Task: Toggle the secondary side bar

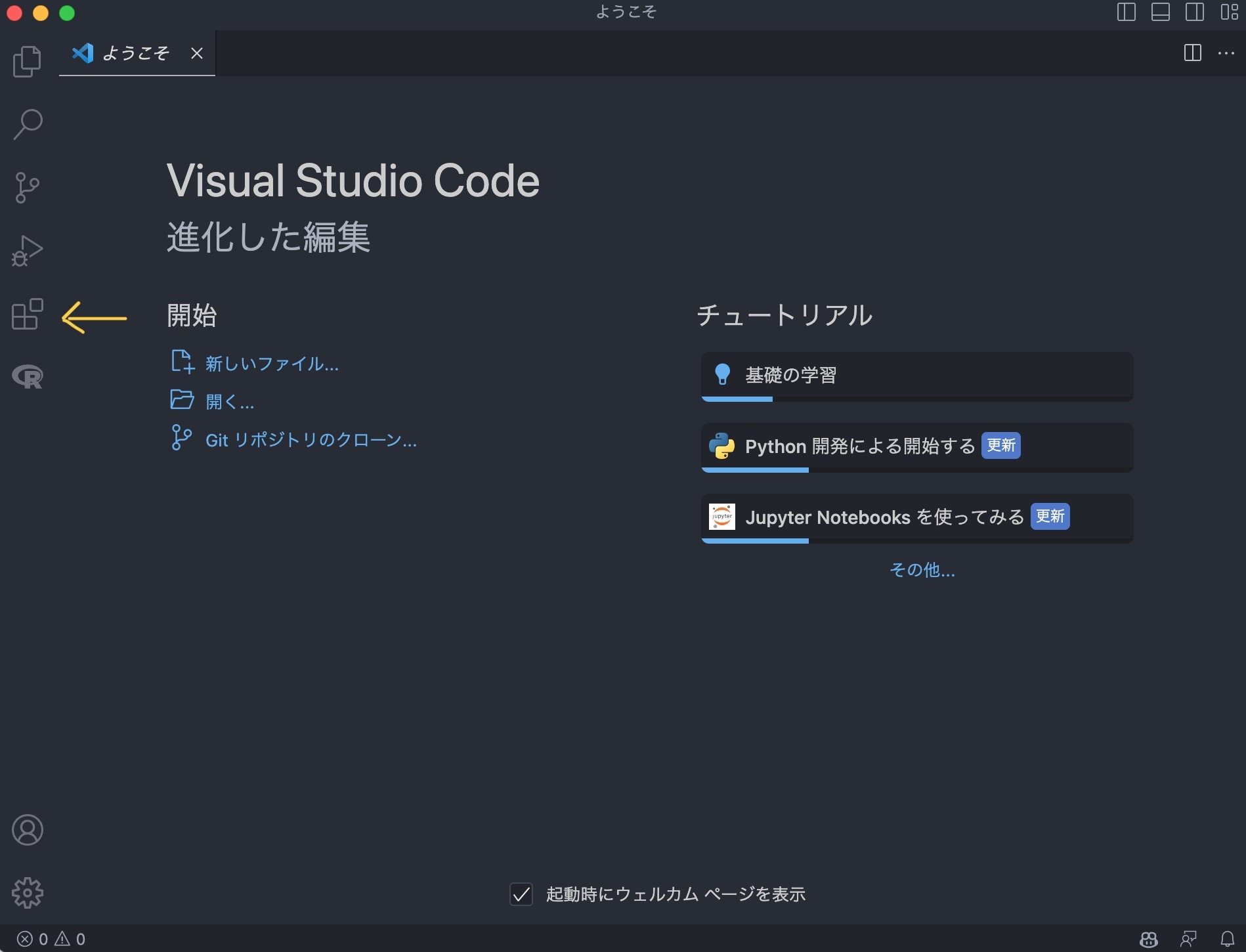Action: pyautogui.click(x=1194, y=12)
